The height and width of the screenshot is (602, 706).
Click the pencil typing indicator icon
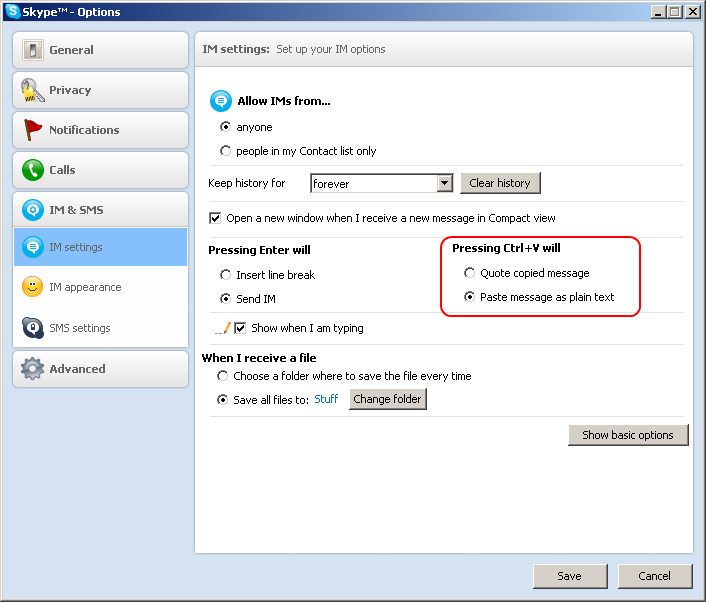pos(223,328)
